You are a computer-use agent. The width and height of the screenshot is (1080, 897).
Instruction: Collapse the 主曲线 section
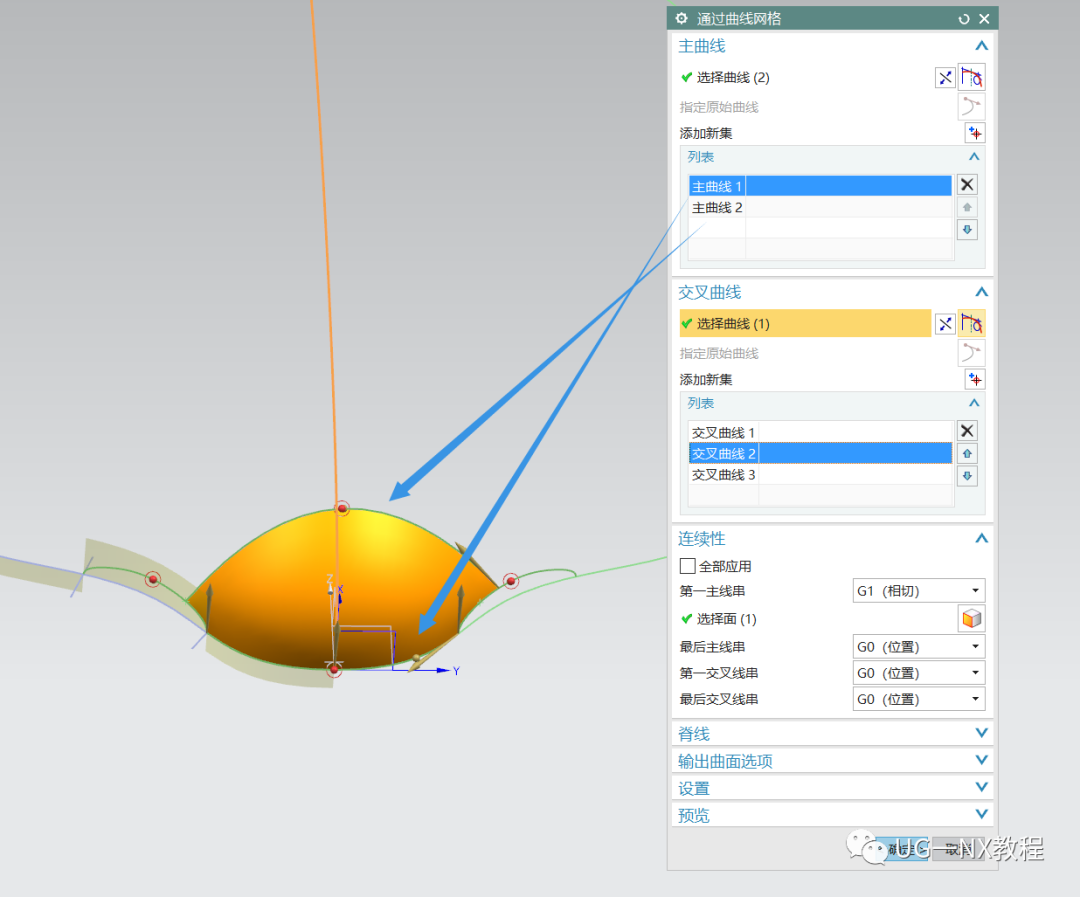coord(982,46)
